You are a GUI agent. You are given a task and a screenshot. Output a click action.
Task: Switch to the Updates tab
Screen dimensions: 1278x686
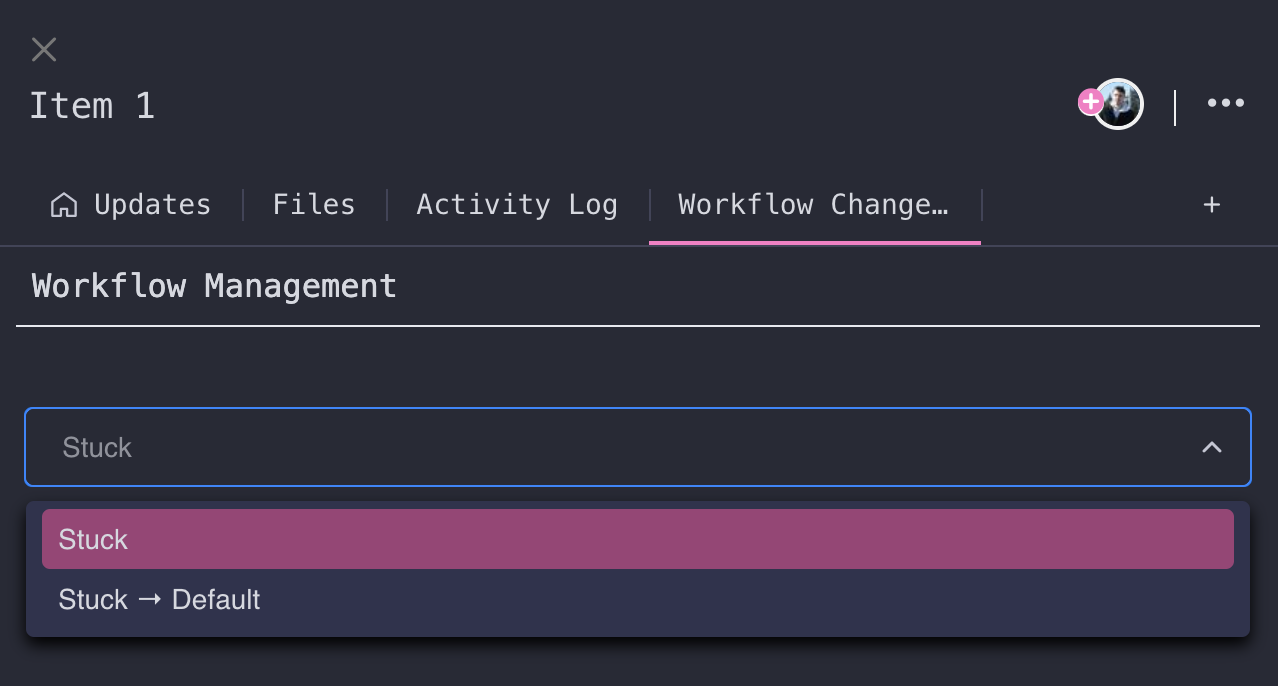coord(131,205)
